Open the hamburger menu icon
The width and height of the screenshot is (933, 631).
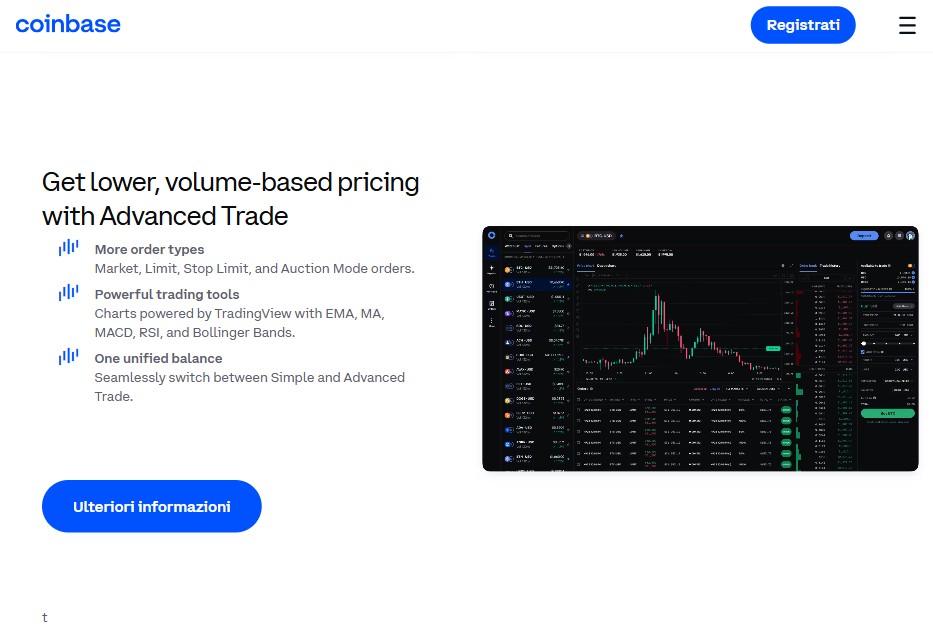pyautogui.click(x=907, y=26)
